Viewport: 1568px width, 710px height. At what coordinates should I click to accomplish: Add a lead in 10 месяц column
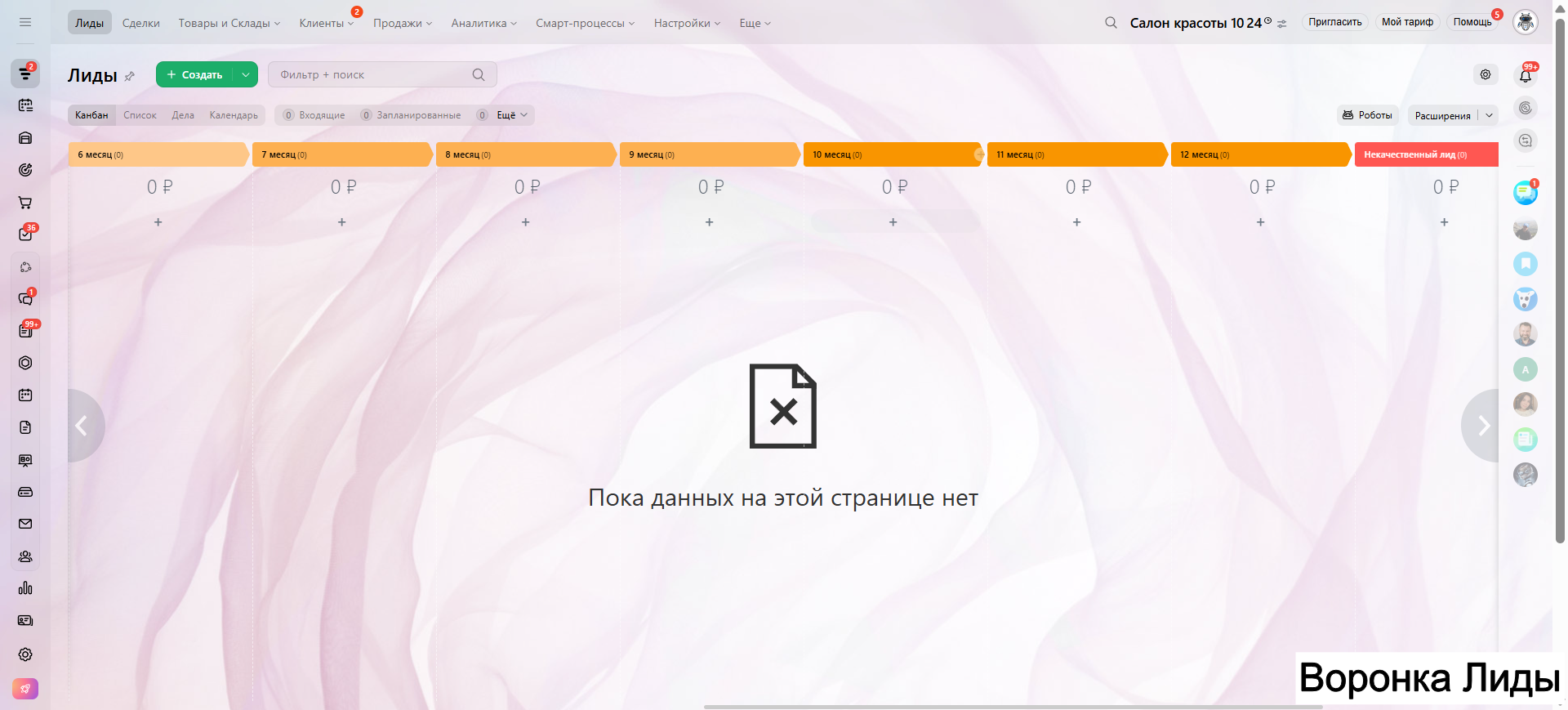tap(893, 222)
